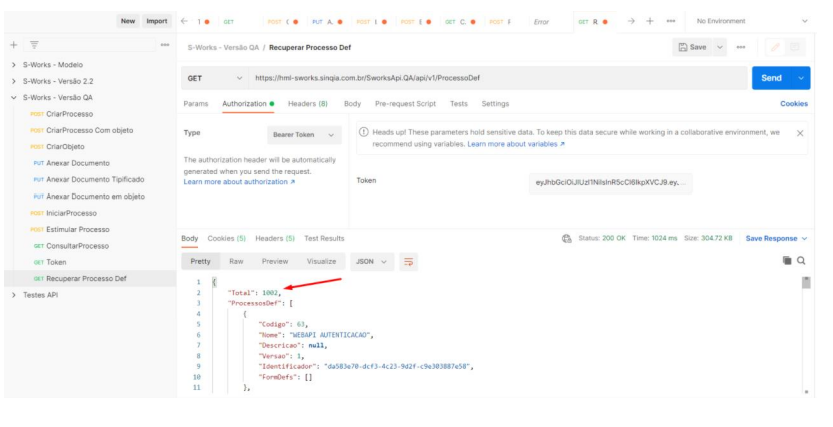
Task: Expand the Testes API collection
Action: click(14, 295)
